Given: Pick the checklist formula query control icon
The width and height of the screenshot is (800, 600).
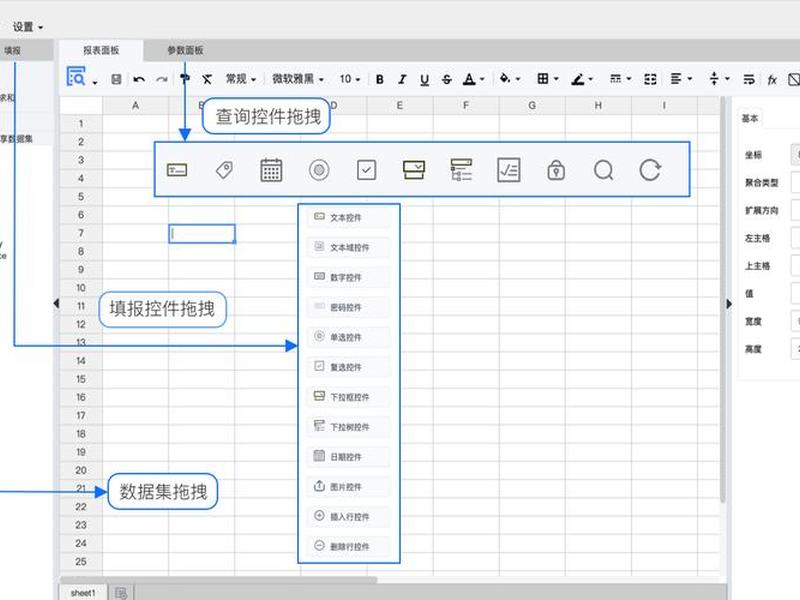Looking at the screenshot, I should coord(509,170).
